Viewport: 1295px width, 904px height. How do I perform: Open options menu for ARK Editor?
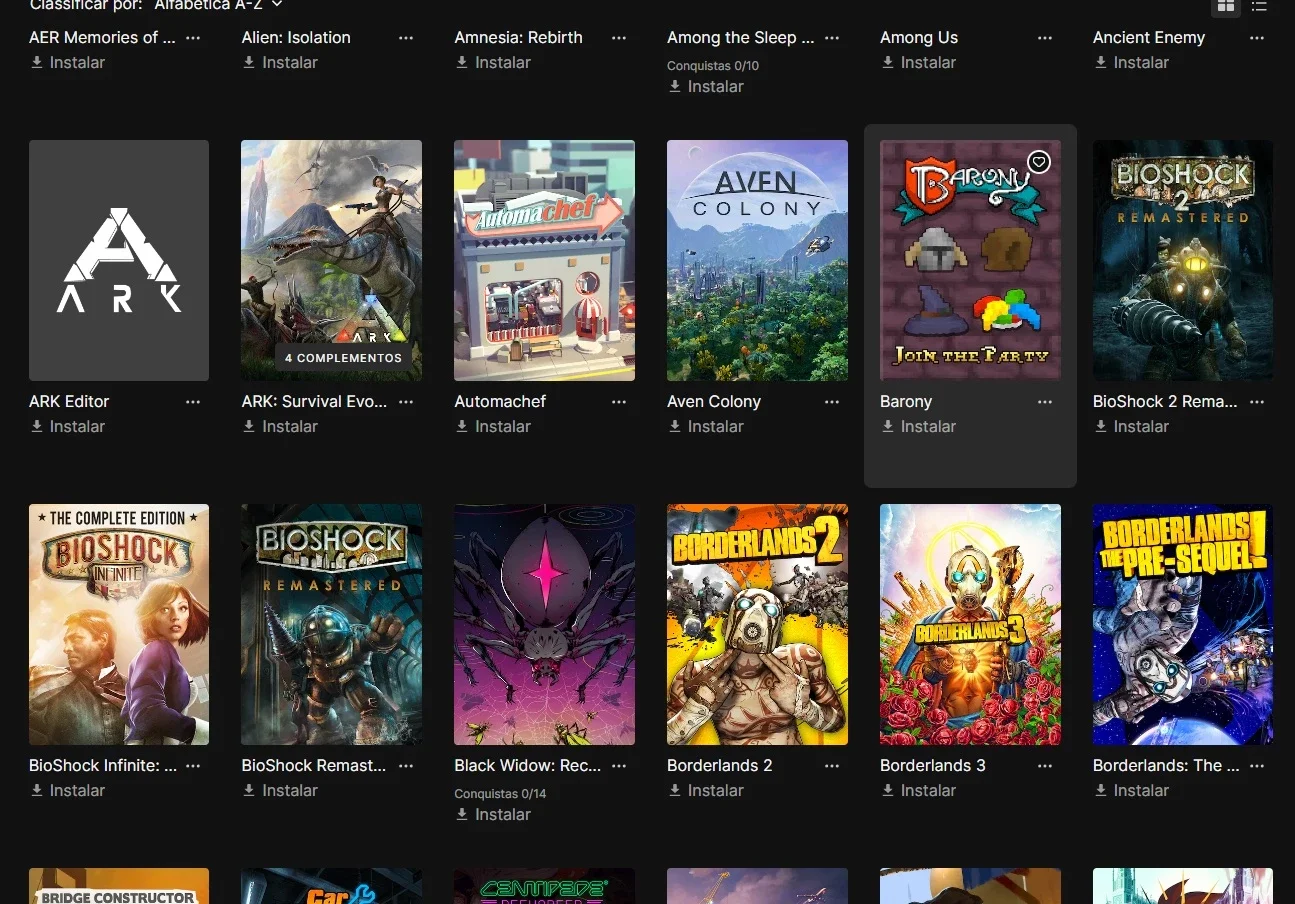(193, 402)
